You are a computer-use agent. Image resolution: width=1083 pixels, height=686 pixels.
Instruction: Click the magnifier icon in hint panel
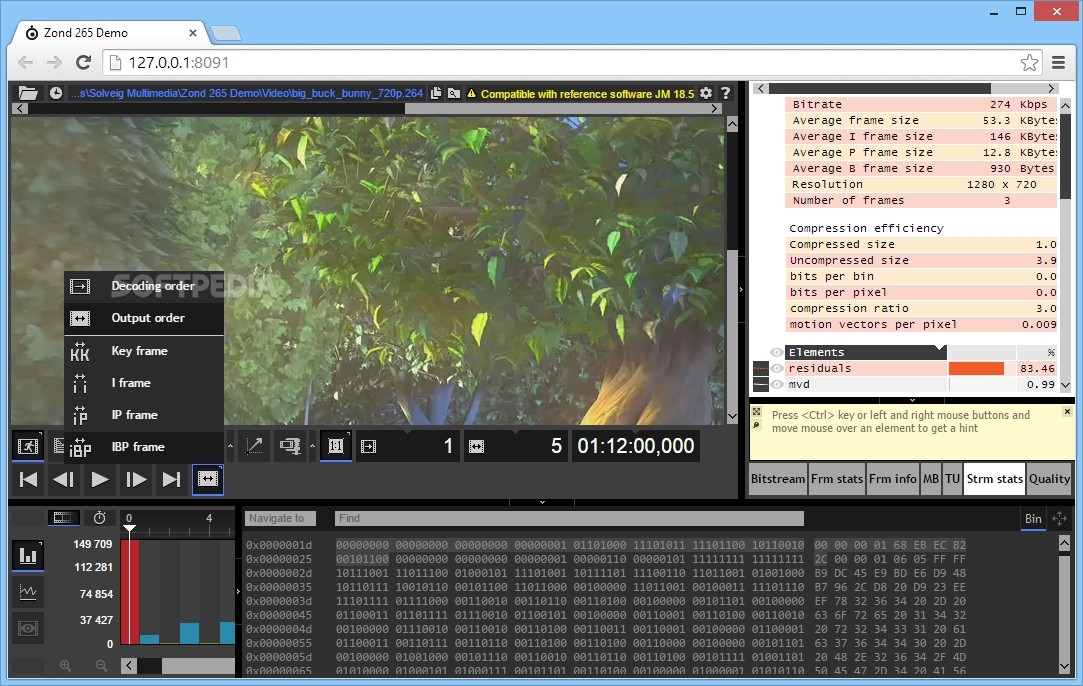(756, 425)
